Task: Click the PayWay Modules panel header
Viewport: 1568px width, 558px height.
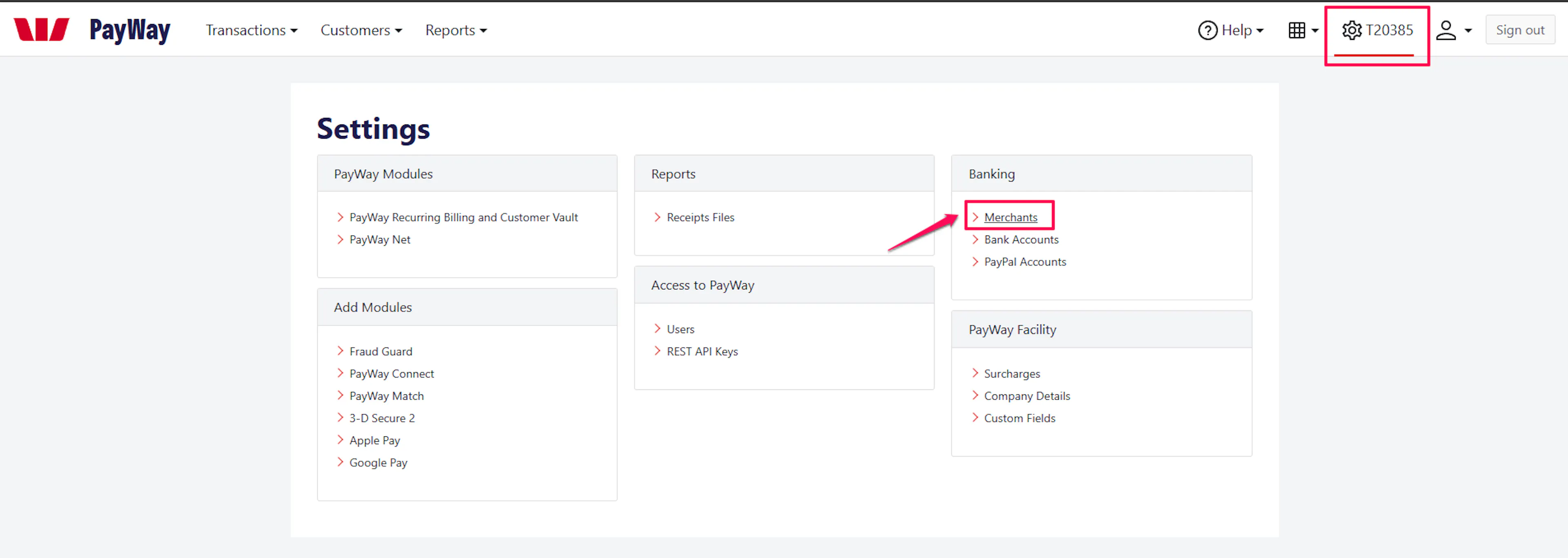Action: point(467,174)
